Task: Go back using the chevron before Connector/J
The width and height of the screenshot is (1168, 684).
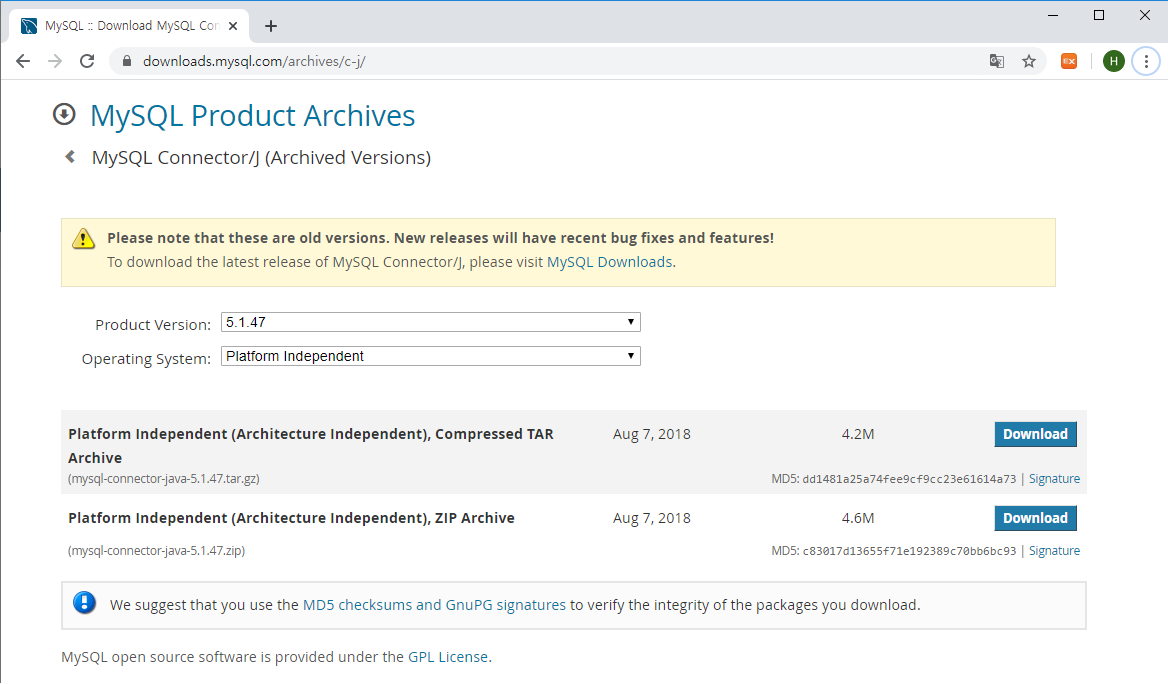Action: [70, 156]
